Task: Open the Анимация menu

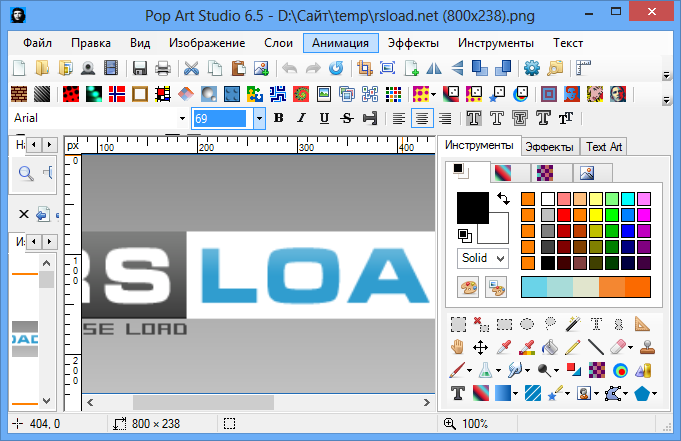Action: coord(340,43)
